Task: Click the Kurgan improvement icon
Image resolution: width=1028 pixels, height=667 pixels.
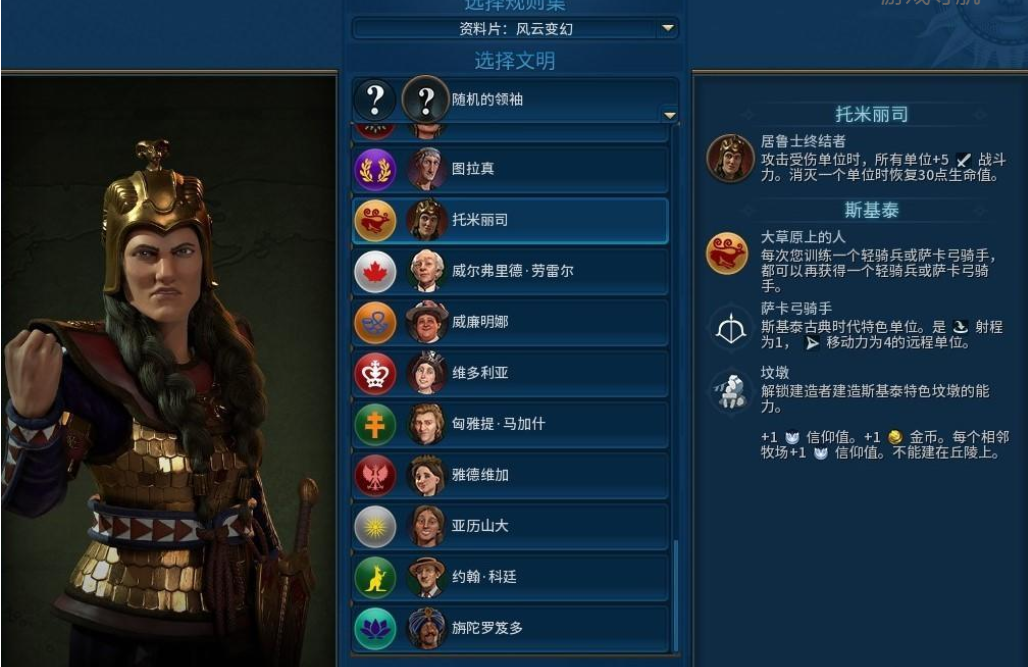Action: point(730,391)
